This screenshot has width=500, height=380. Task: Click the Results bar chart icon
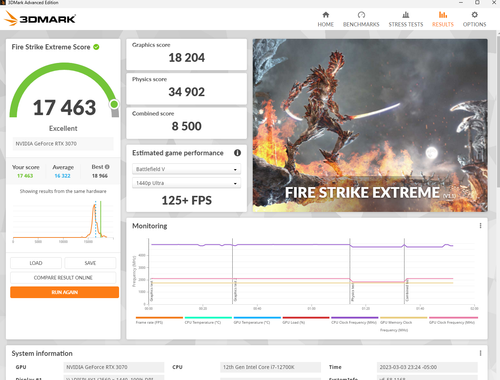[x=443, y=15]
